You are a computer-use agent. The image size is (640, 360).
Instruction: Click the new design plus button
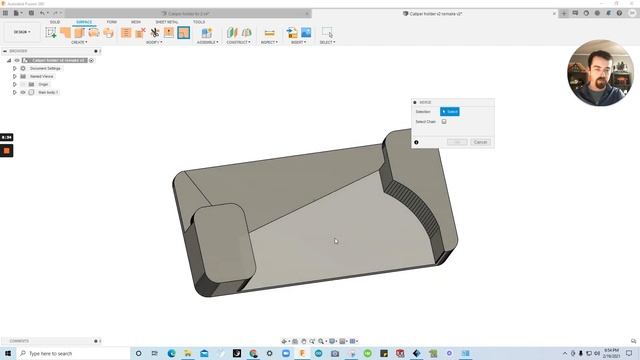564,13
